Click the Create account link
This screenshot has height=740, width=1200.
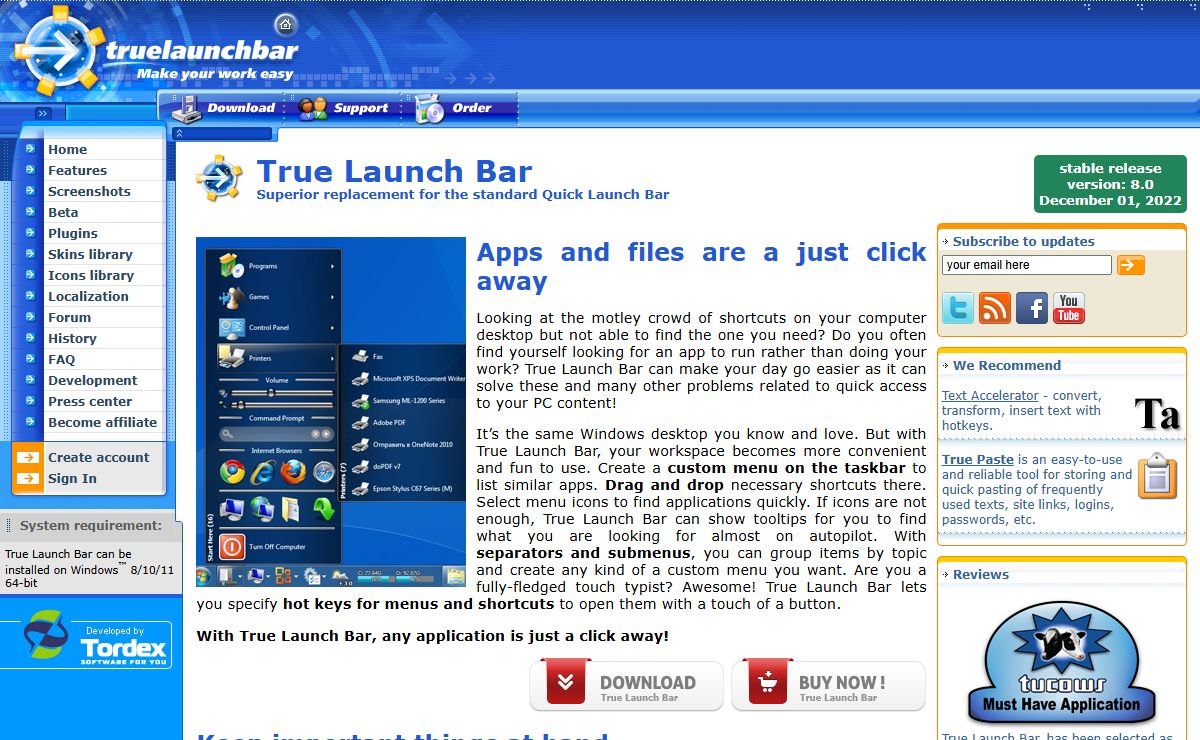click(99, 457)
